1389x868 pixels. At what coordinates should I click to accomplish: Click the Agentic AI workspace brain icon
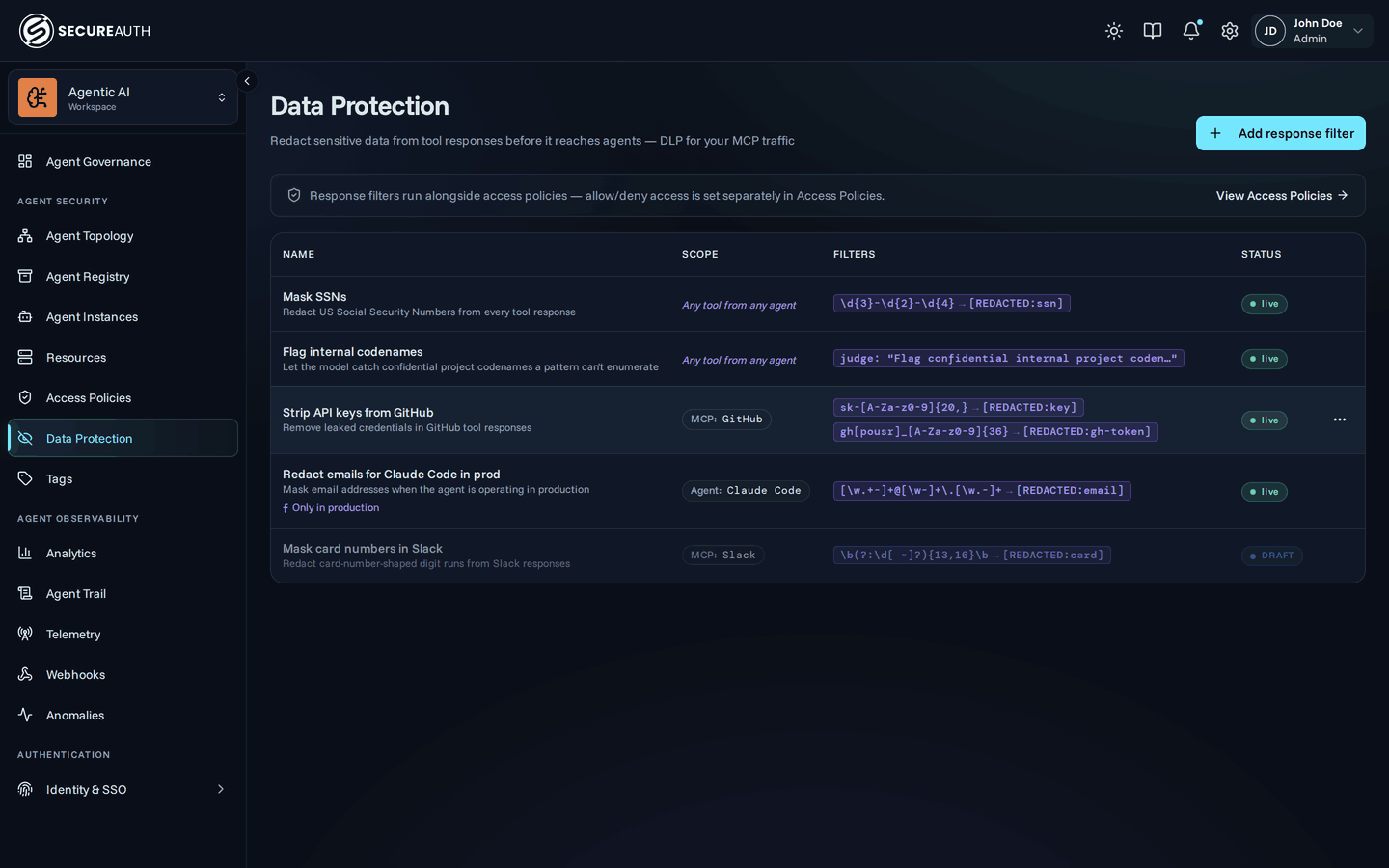pyautogui.click(x=38, y=97)
